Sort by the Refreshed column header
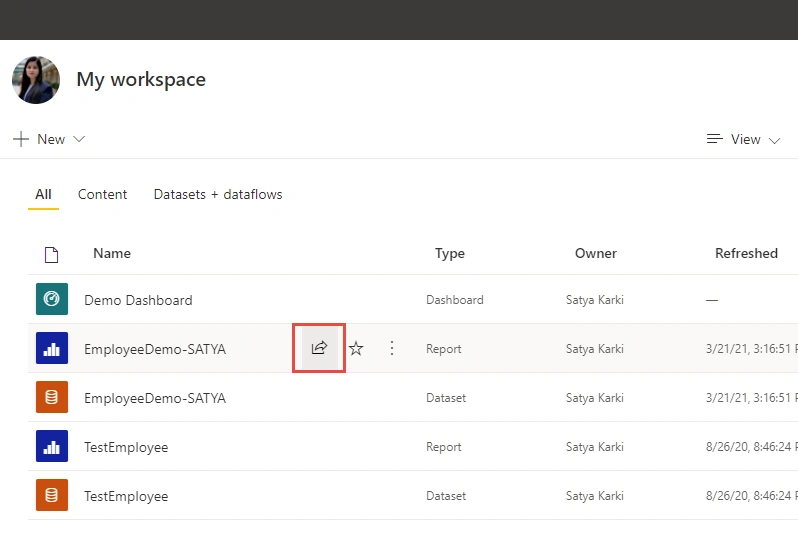The width and height of the screenshot is (798, 544). tap(746, 253)
